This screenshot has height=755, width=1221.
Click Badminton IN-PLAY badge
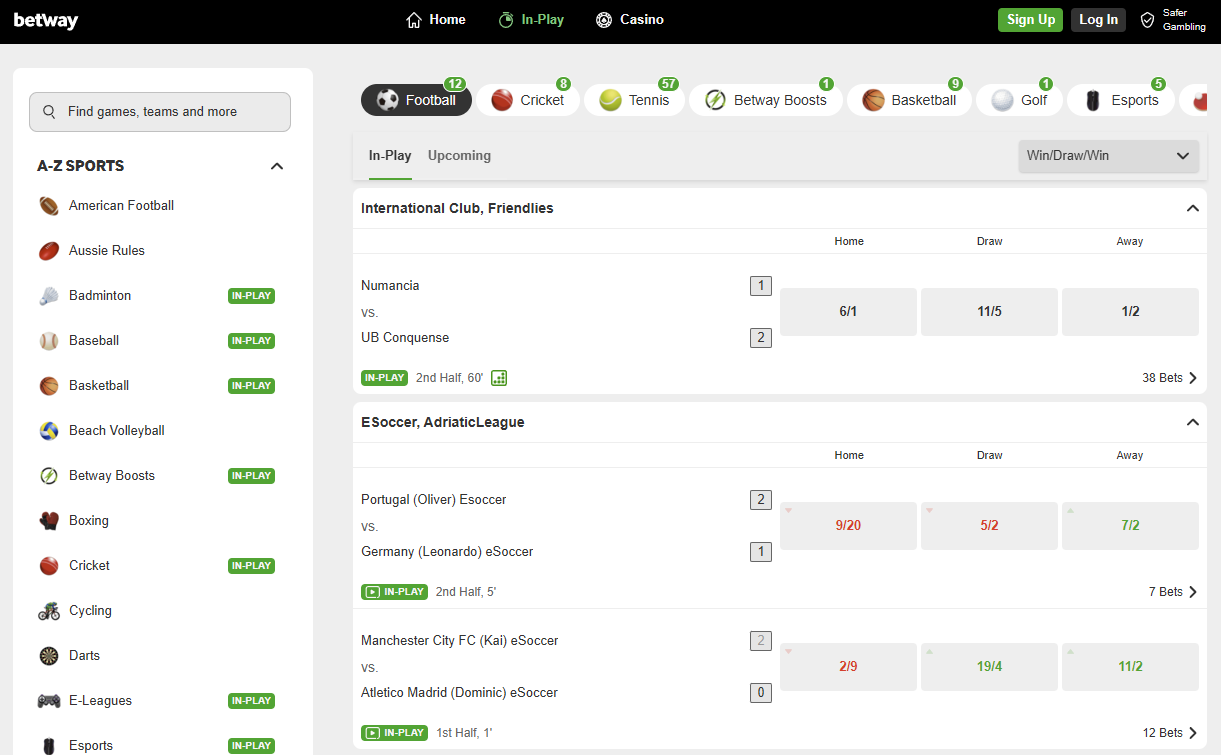pyautogui.click(x=251, y=296)
